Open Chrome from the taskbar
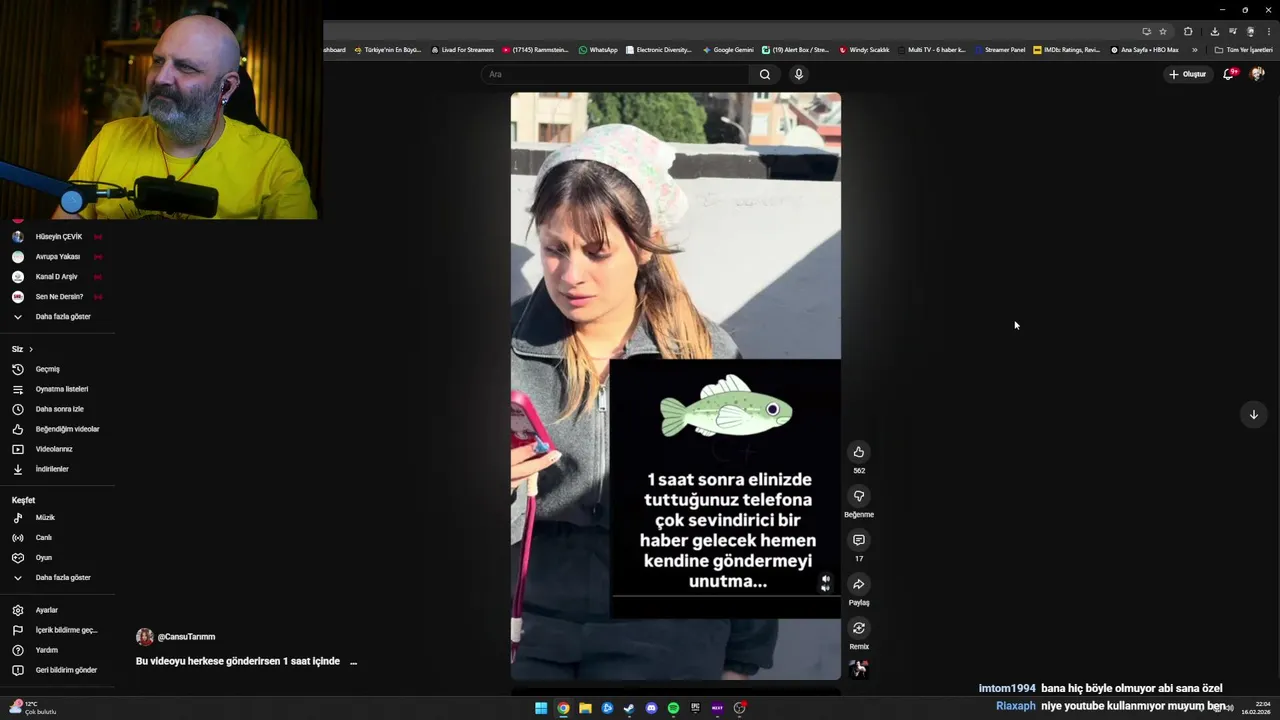The width and height of the screenshot is (1280, 720). pos(563,708)
